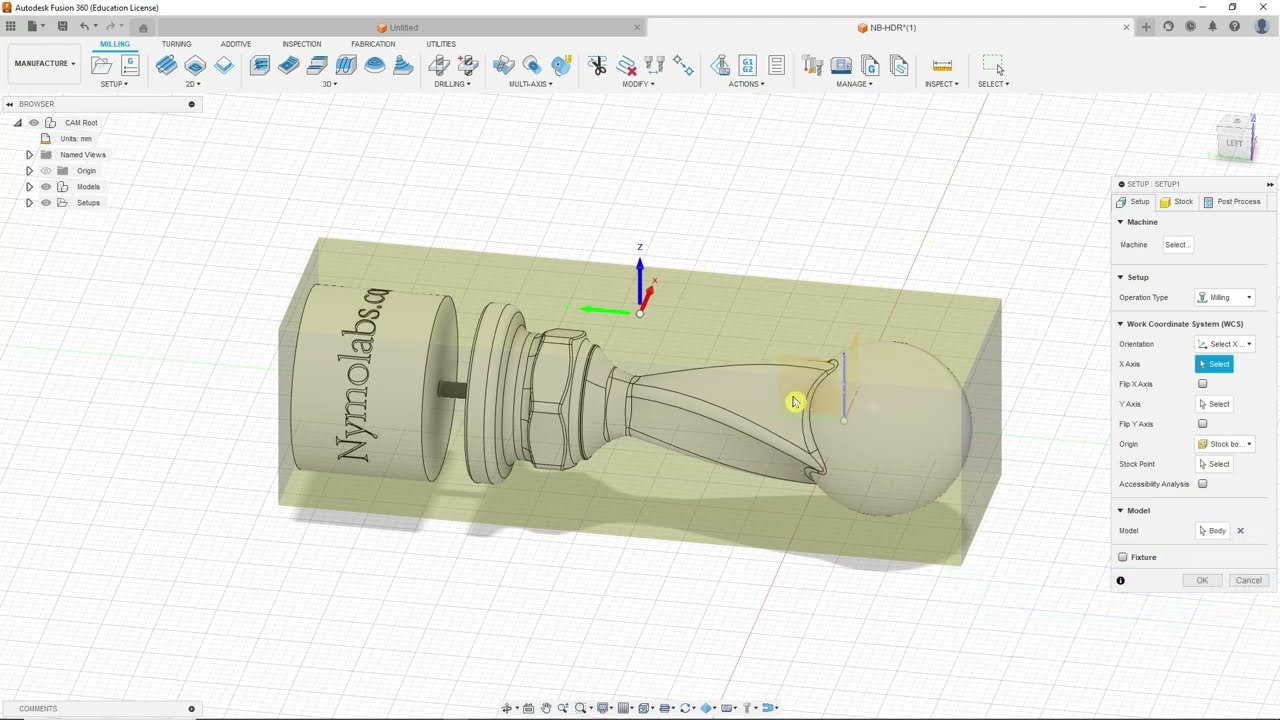Open the data panel grid icon

(10, 27)
